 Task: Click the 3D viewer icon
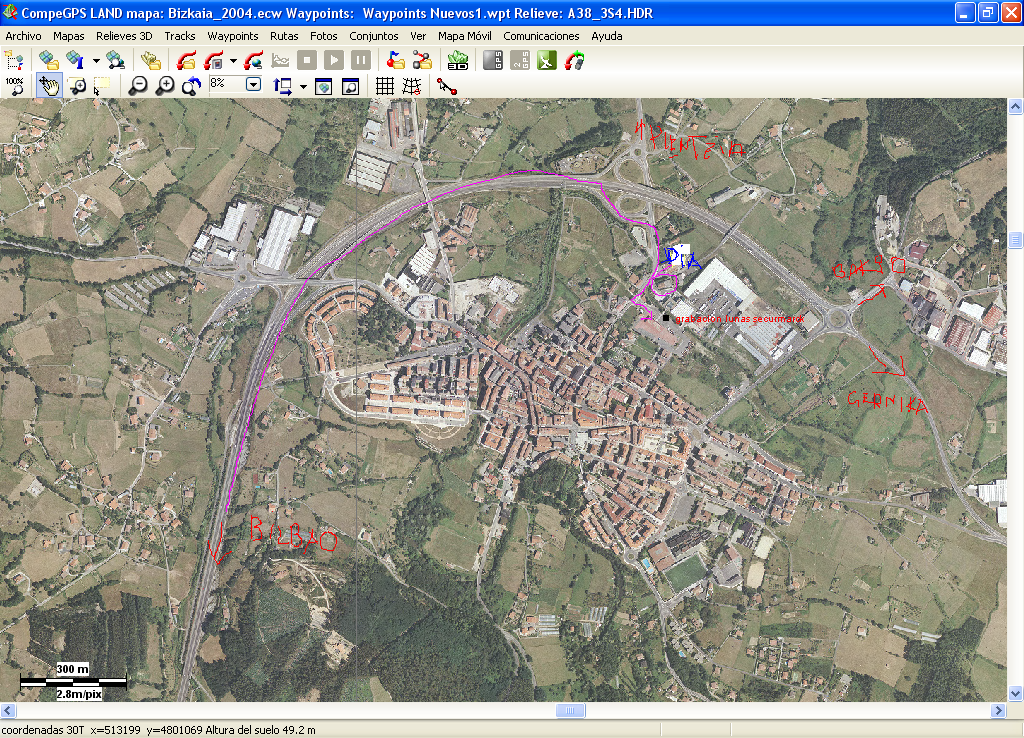click(458, 60)
